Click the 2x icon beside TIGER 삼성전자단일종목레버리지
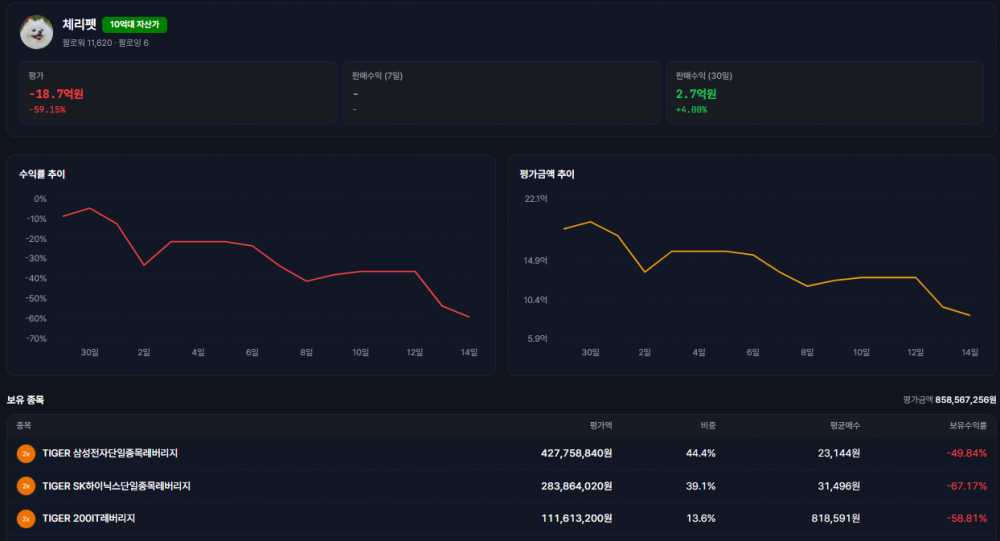 click(26, 454)
